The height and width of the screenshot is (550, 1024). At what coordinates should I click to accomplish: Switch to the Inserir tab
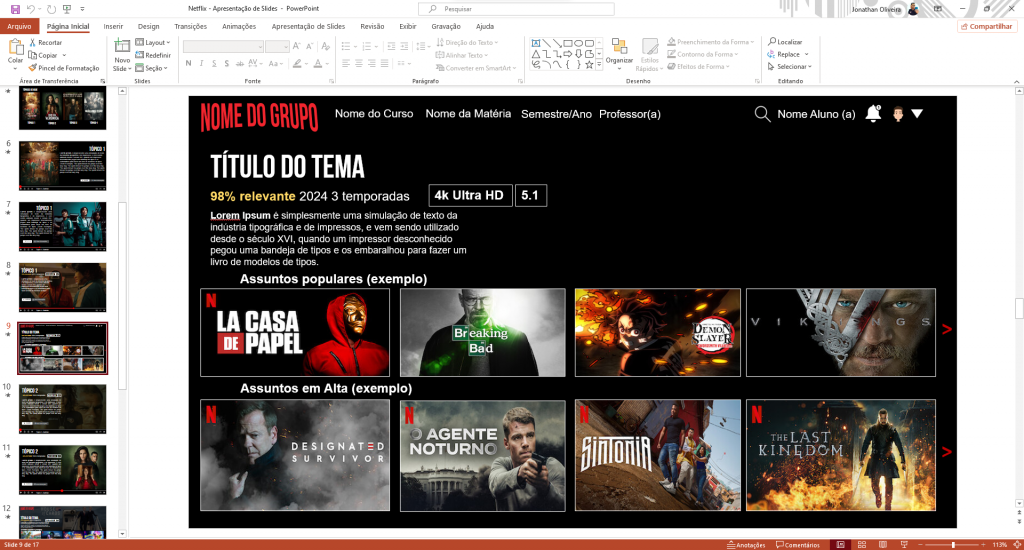coord(113,26)
